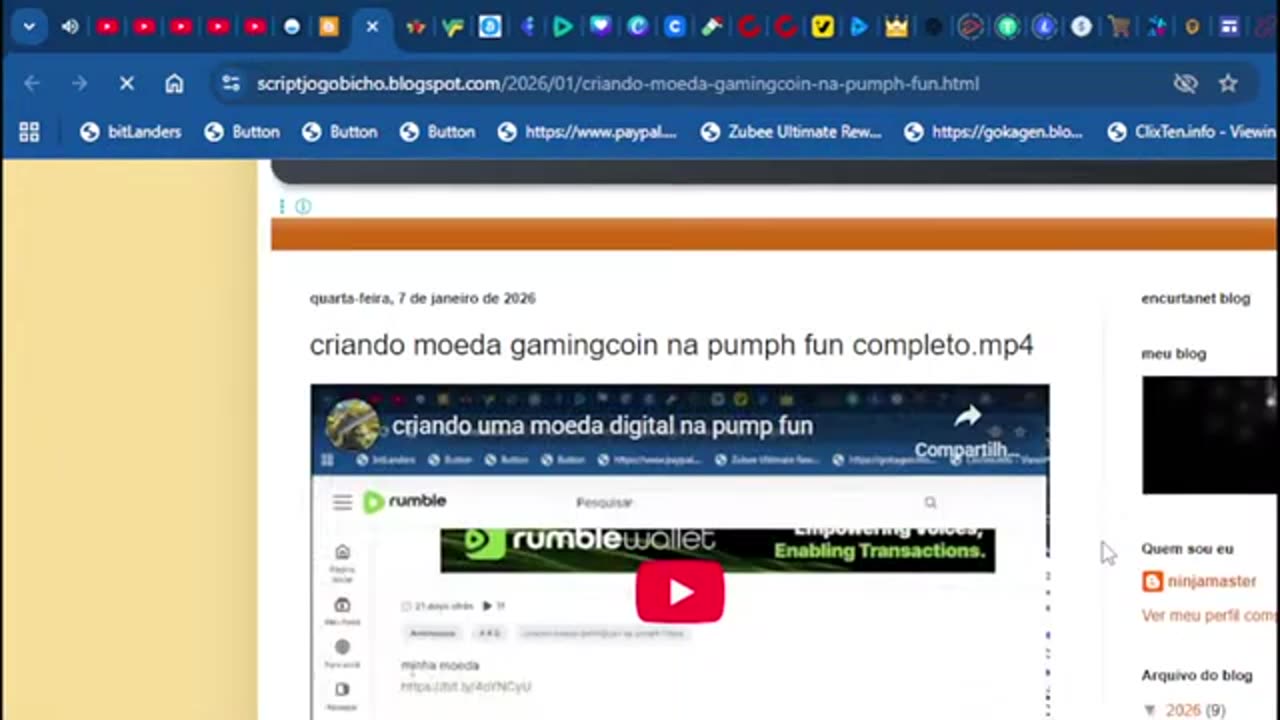This screenshot has width=1280, height=720.
Task: Play the embedded YouTube video
Action: [x=680, y=591]
